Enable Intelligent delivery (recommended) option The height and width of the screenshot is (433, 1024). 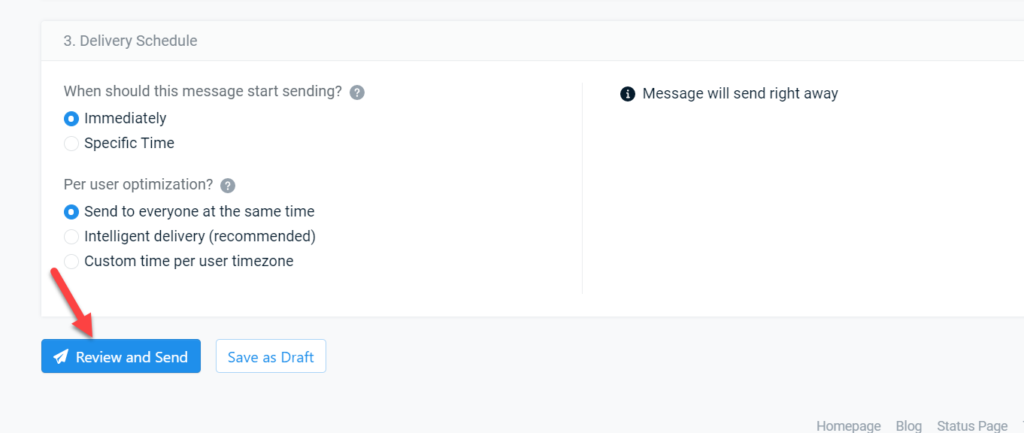(71, 236)
